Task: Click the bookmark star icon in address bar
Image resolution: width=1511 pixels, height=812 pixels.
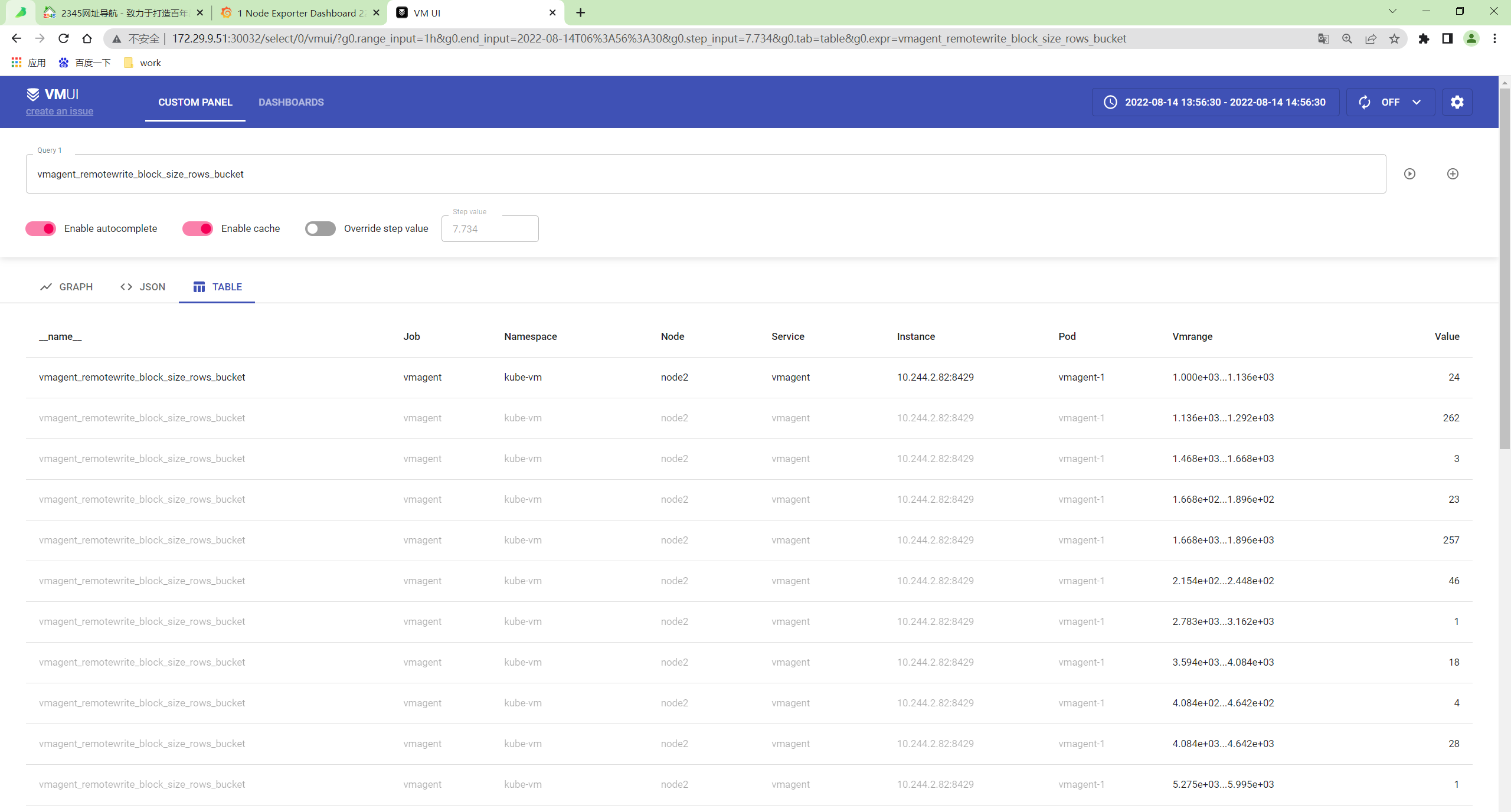Action: tap(1394, 39)
